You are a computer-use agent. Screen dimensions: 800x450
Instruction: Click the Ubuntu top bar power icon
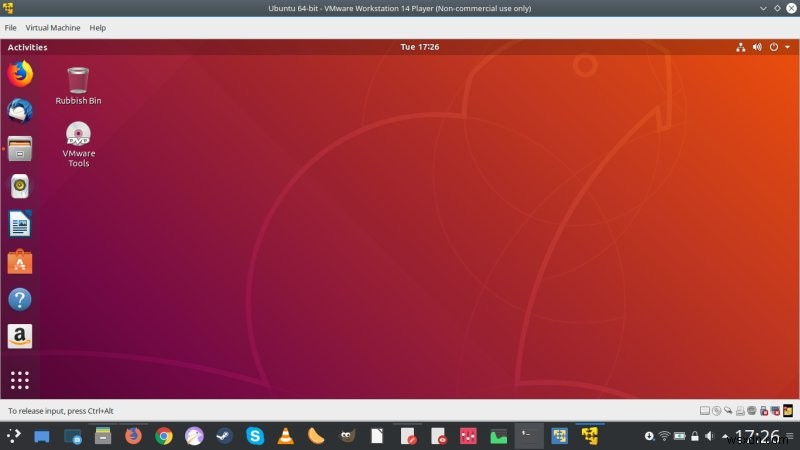click(x=774, y=47)
